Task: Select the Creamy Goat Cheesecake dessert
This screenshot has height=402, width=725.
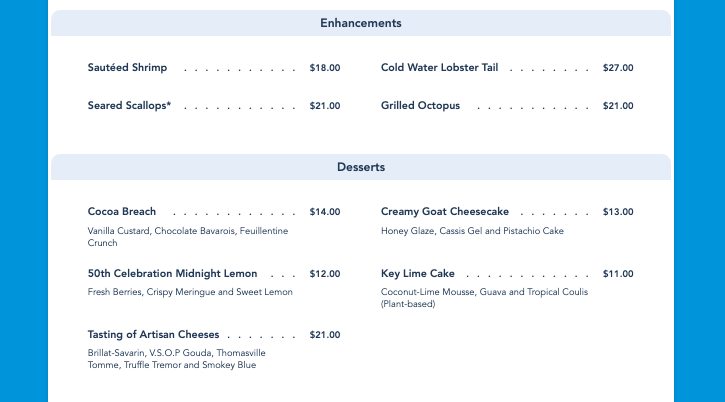Action: pos(445,212)
